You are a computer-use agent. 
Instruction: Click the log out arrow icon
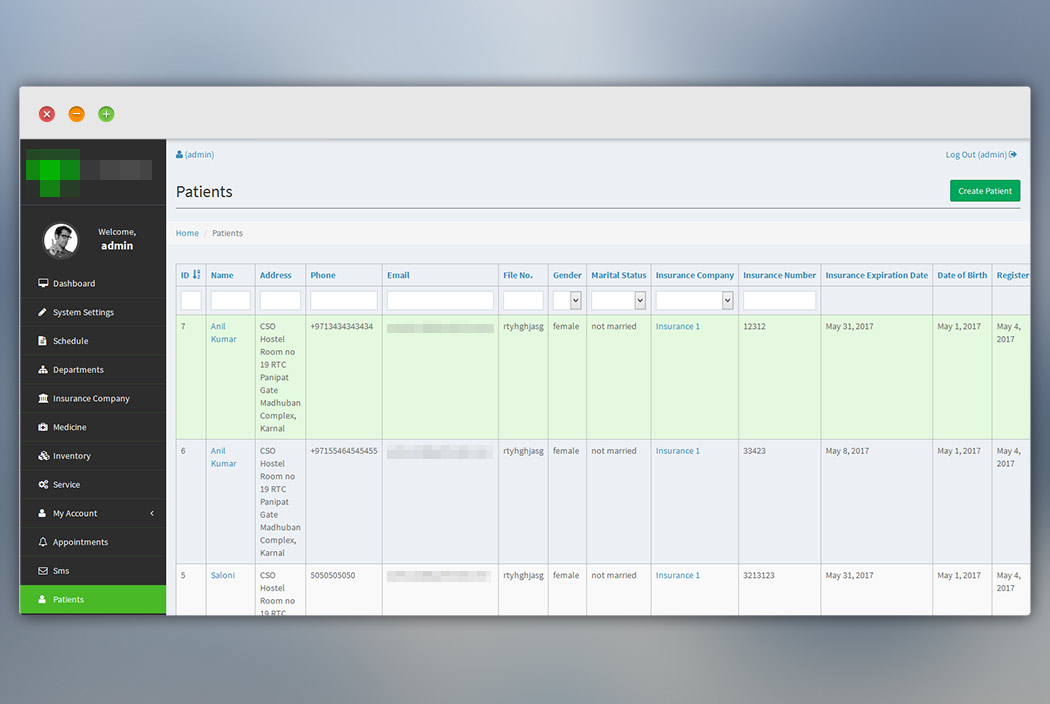click(x=1013, y=154)
